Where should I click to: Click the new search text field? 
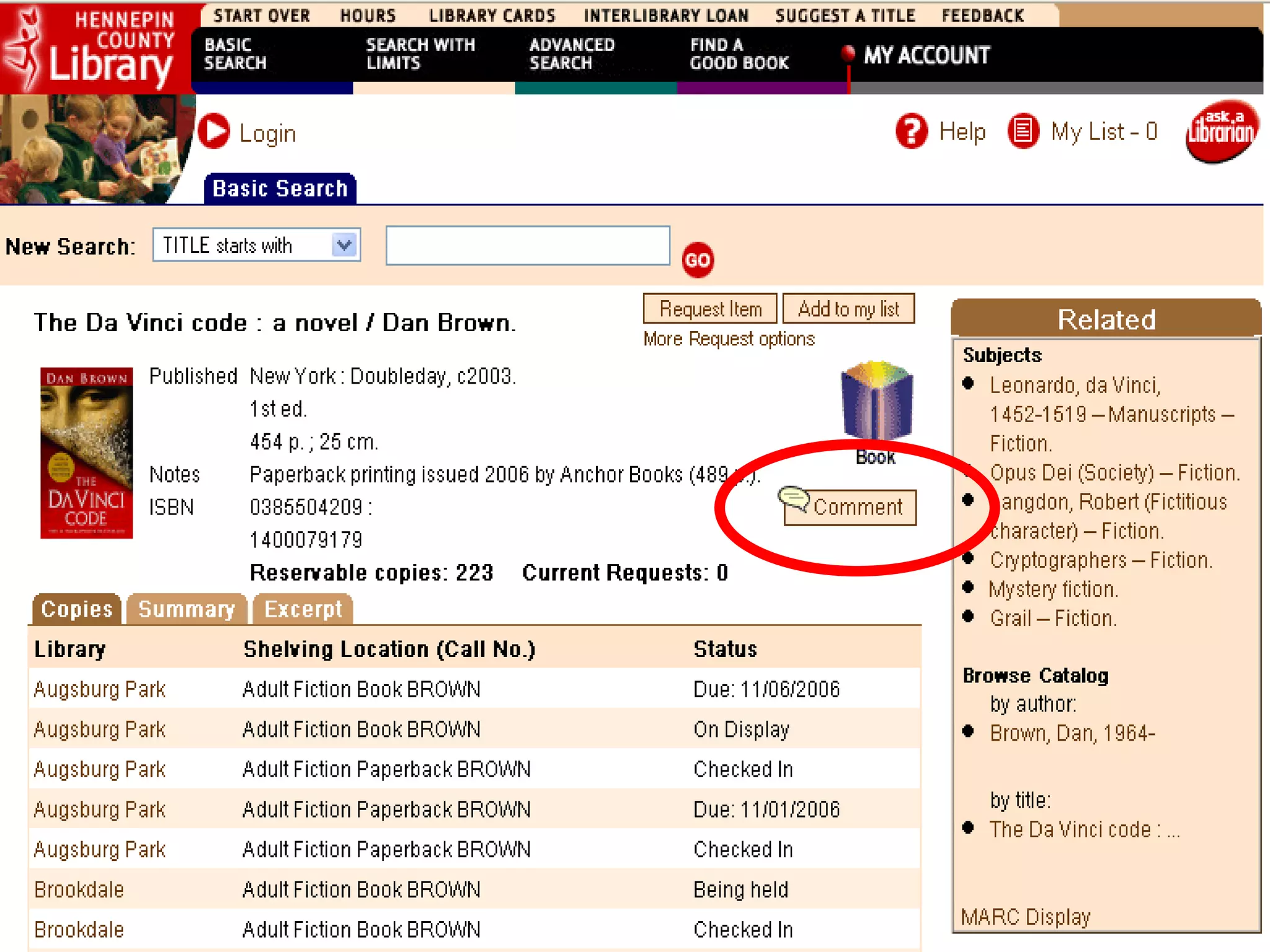pyautogui.click(x=527, y=246)
